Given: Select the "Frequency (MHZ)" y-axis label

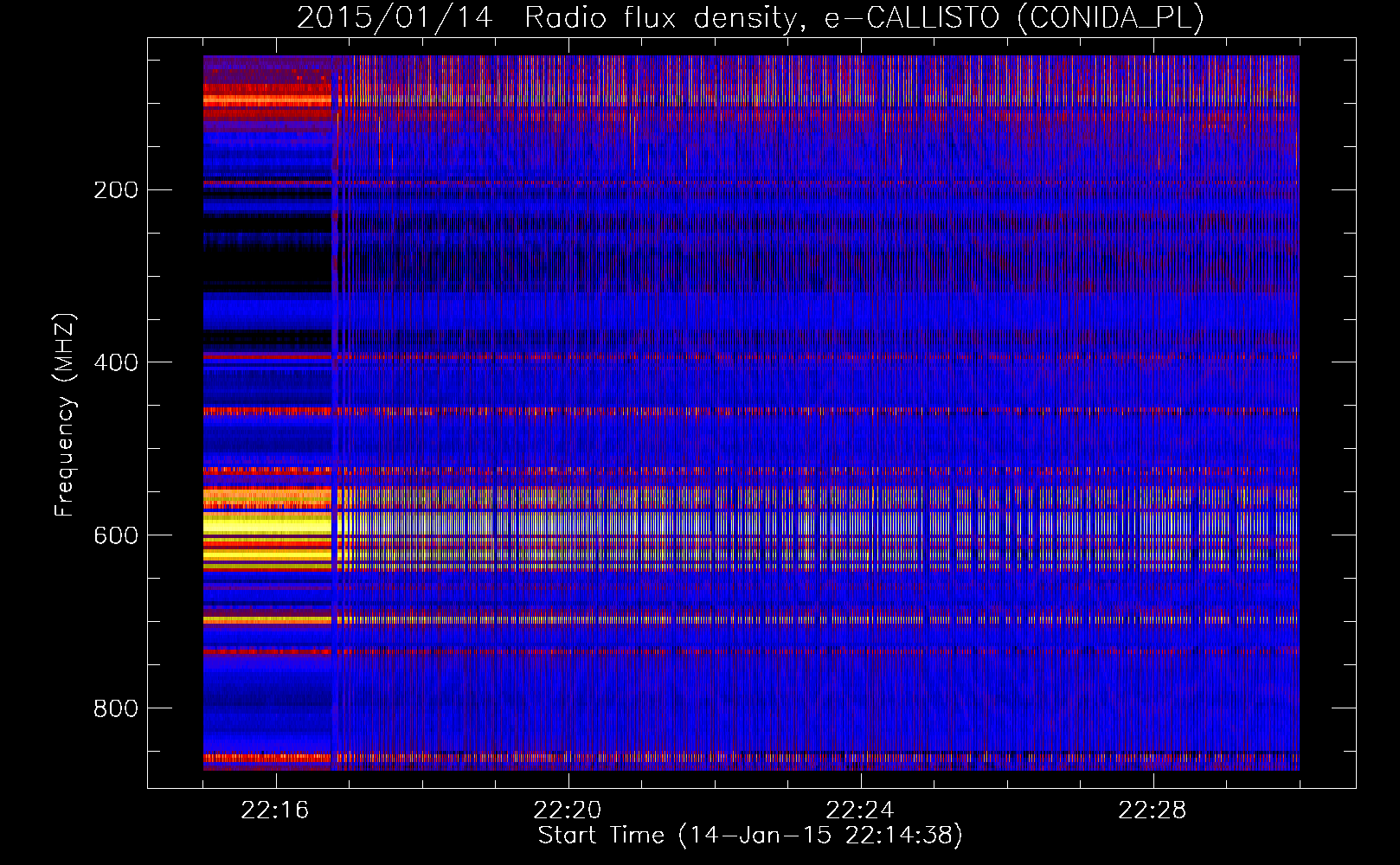Looking at the screenshot, I should pos(64,415).
